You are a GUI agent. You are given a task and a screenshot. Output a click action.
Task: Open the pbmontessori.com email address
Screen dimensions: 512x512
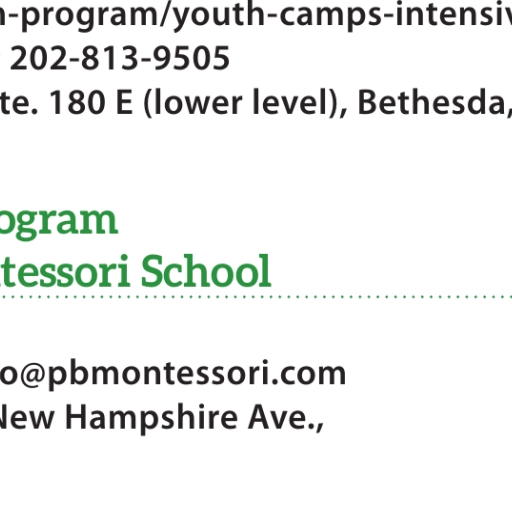(x=173, y=374)
